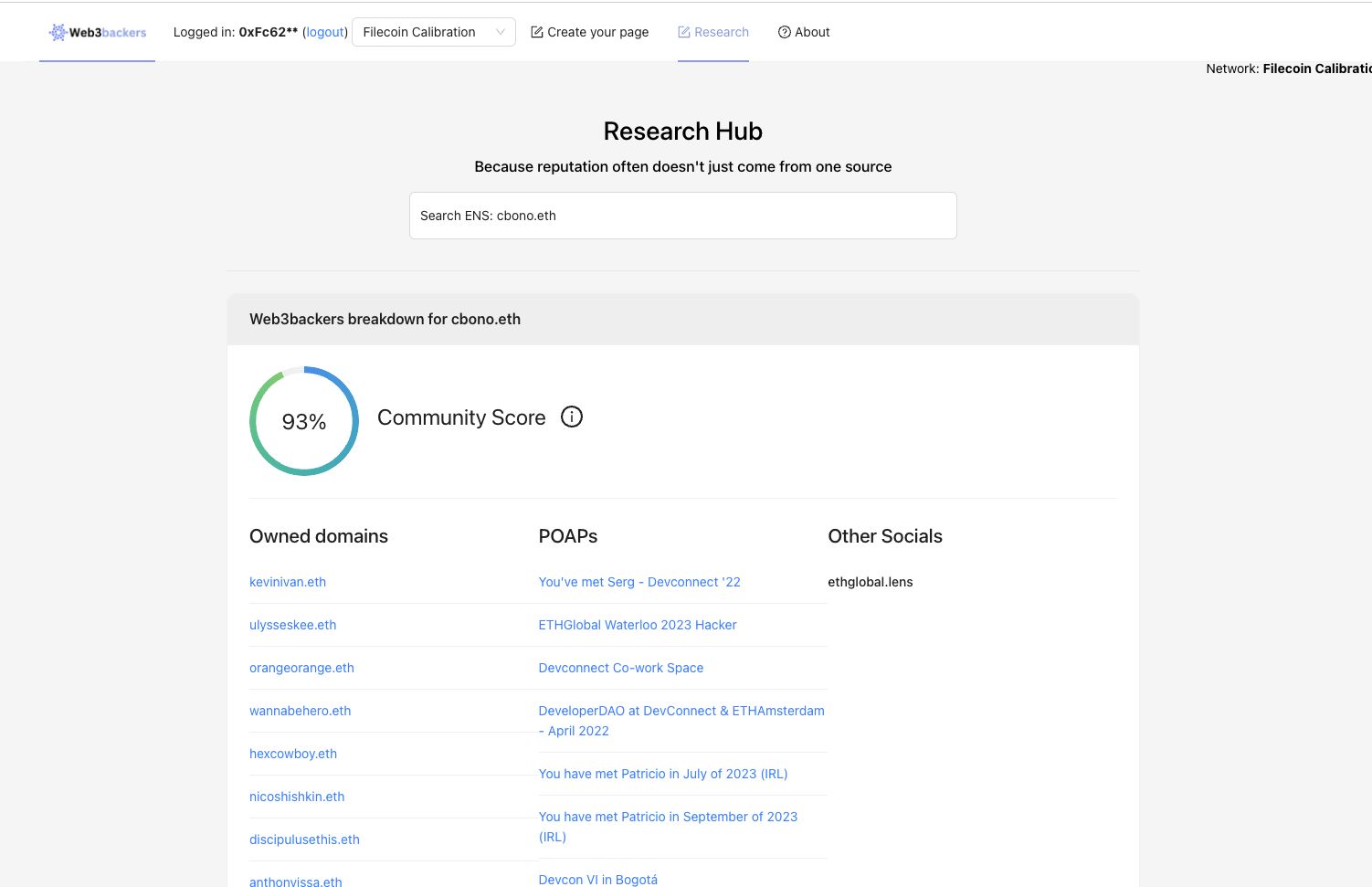The height and width of the screenshot is (887, 1372).
Task: Click the Research menu icon
Action: [x=684, y=32]
